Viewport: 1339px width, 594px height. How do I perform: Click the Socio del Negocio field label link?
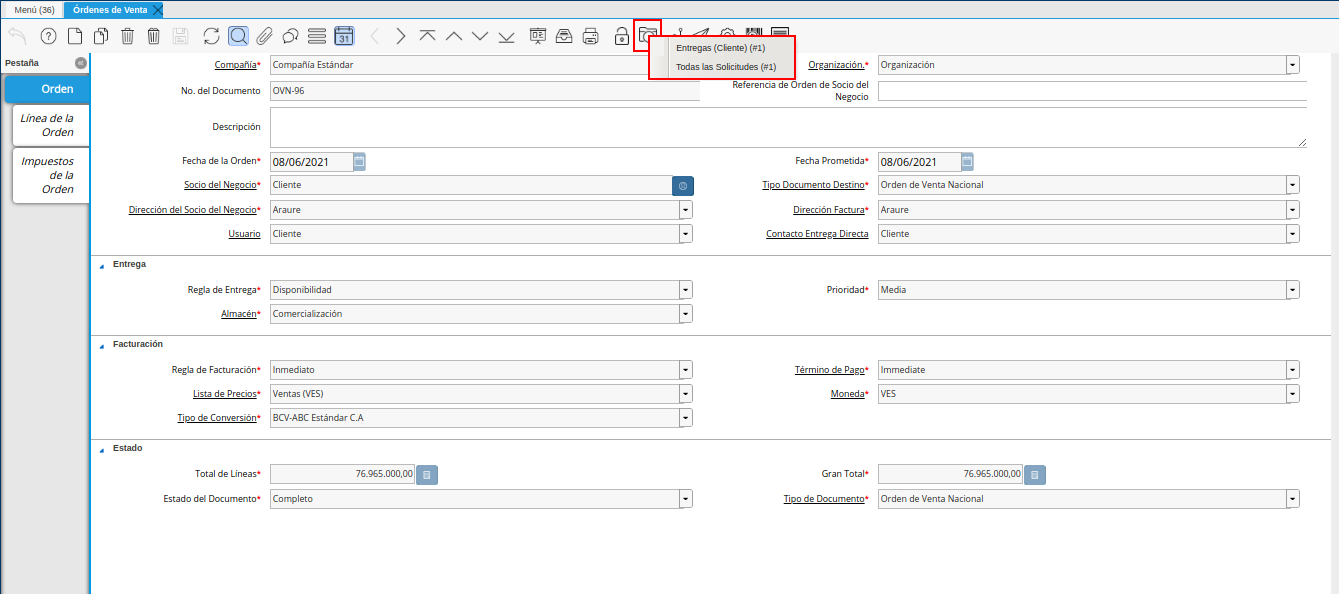point(220,185)
